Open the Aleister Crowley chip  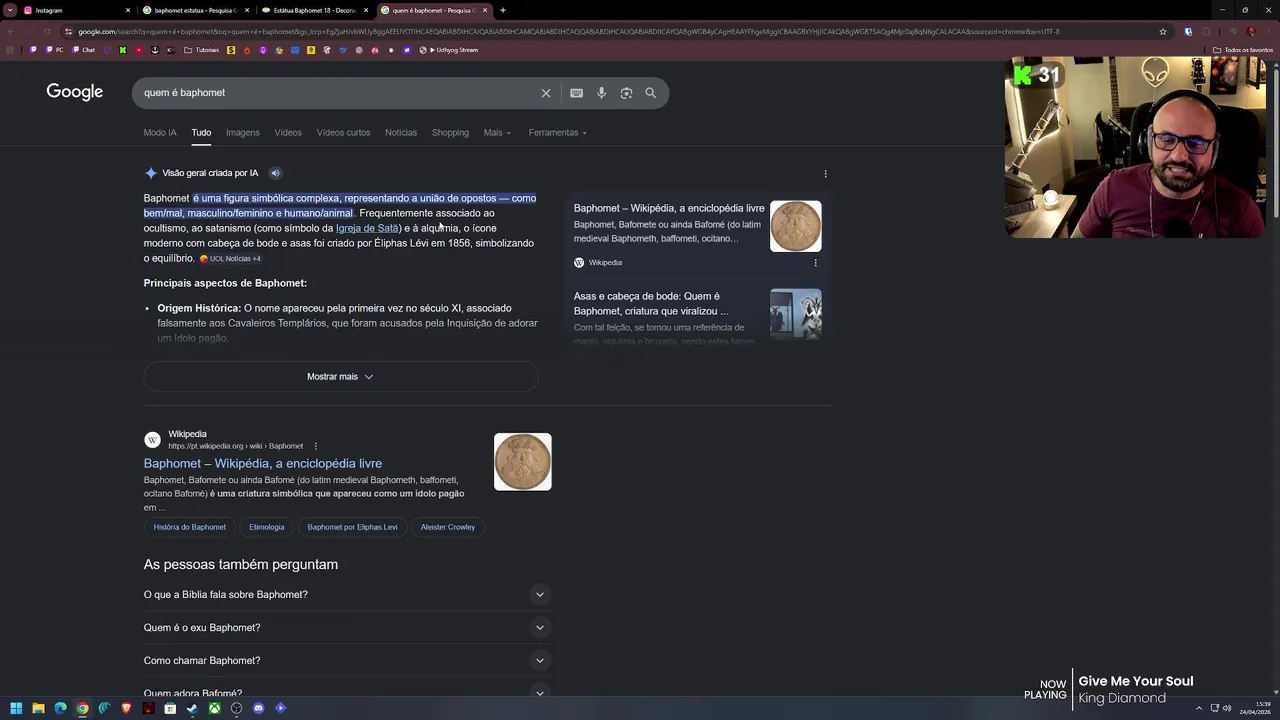(448, 527)
